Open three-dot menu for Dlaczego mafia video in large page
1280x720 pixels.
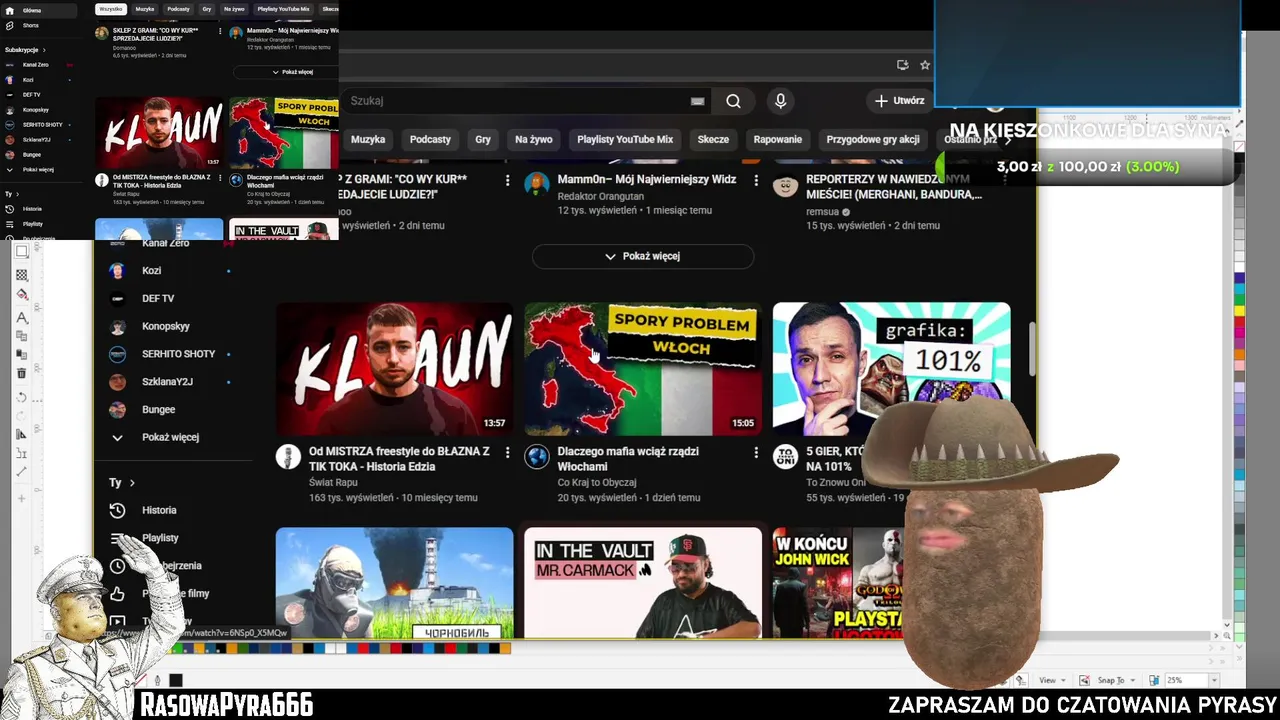point(755,452)
